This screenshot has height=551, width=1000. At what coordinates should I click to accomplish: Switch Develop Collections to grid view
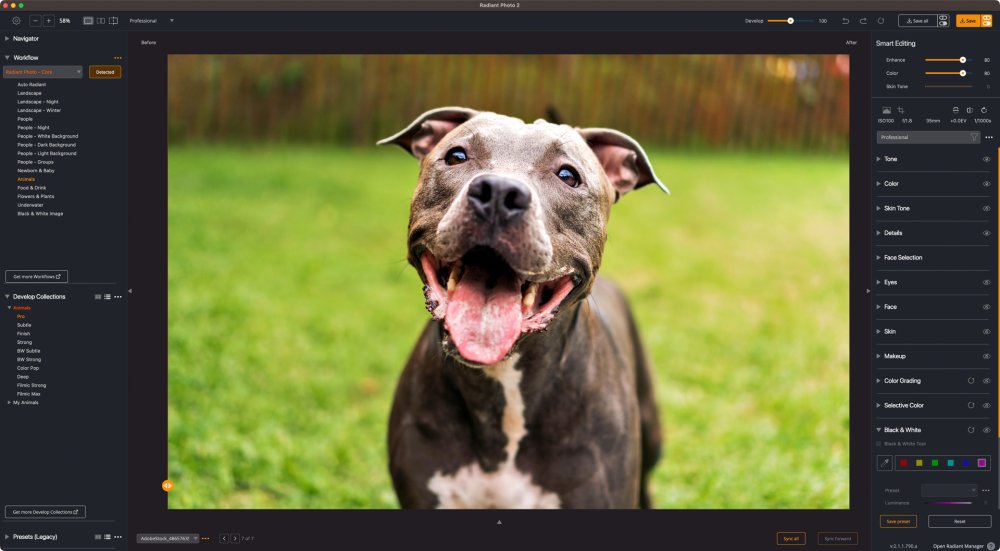pos(98,297)
